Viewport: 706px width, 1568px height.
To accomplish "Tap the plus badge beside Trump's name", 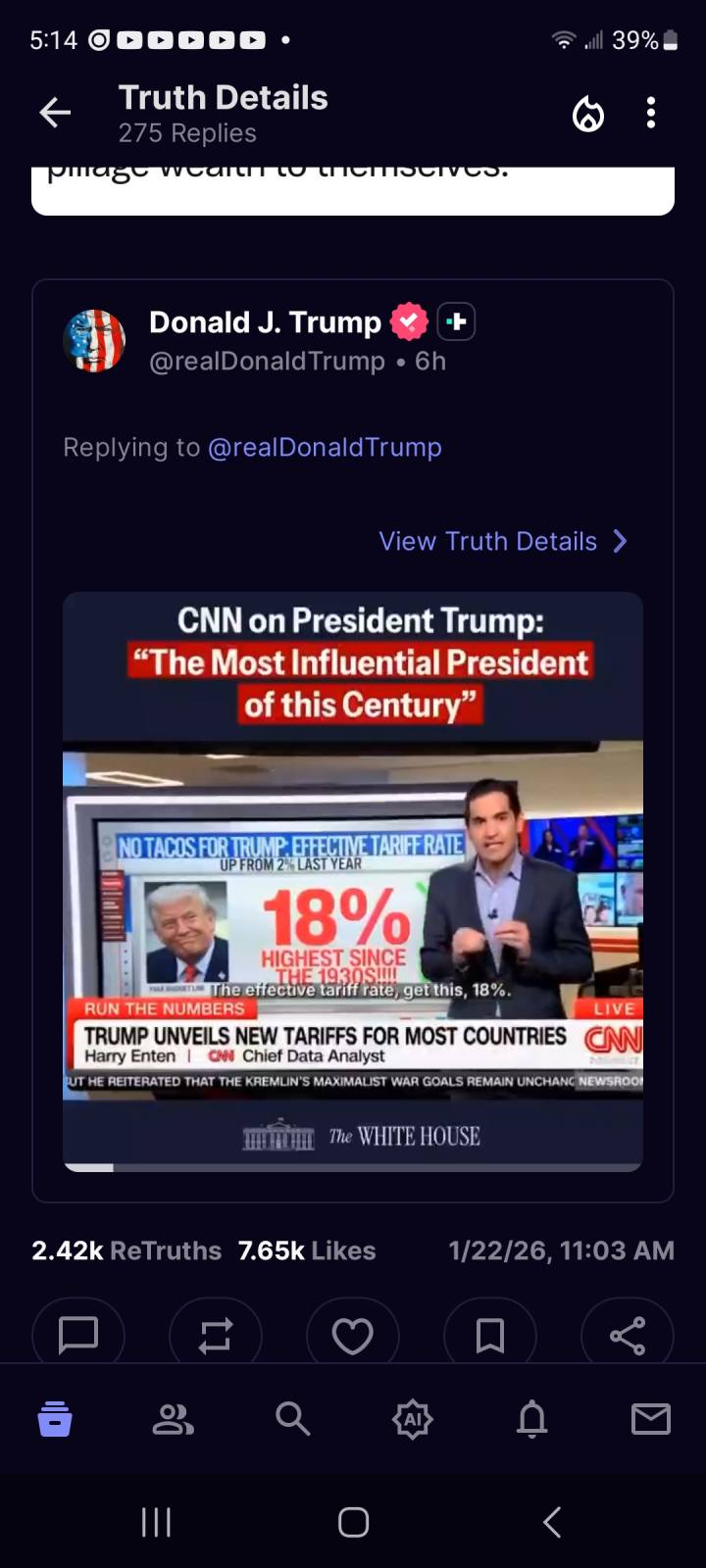I will [456, 321].
